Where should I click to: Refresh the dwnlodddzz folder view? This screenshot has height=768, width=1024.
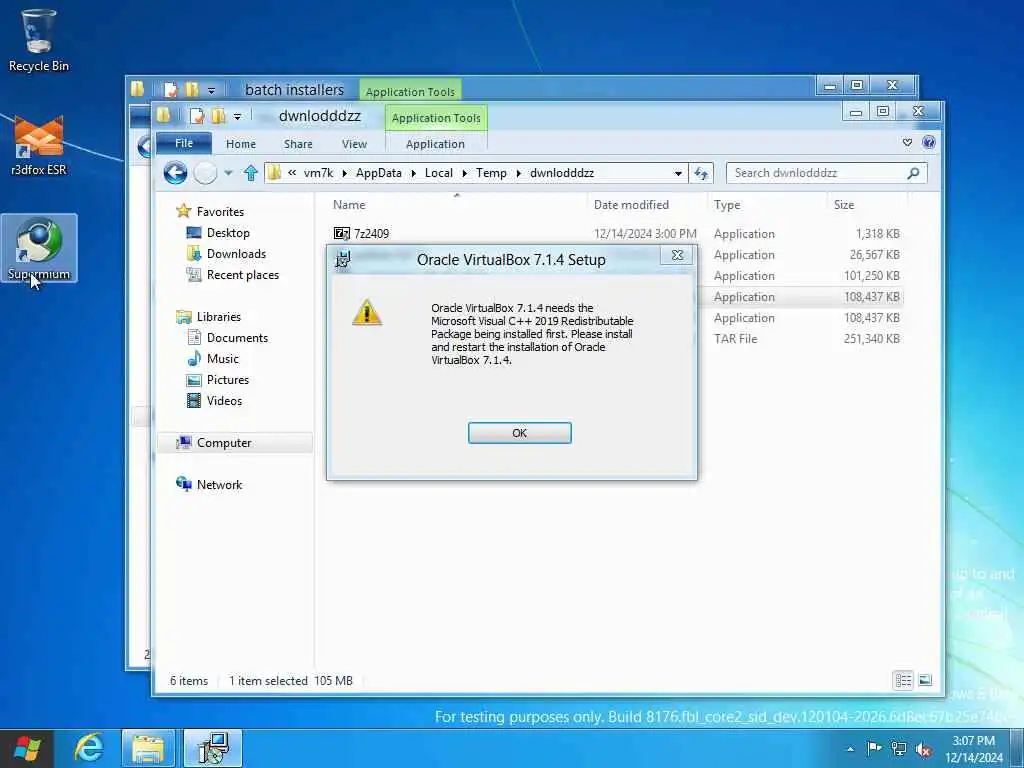[701, 173]
